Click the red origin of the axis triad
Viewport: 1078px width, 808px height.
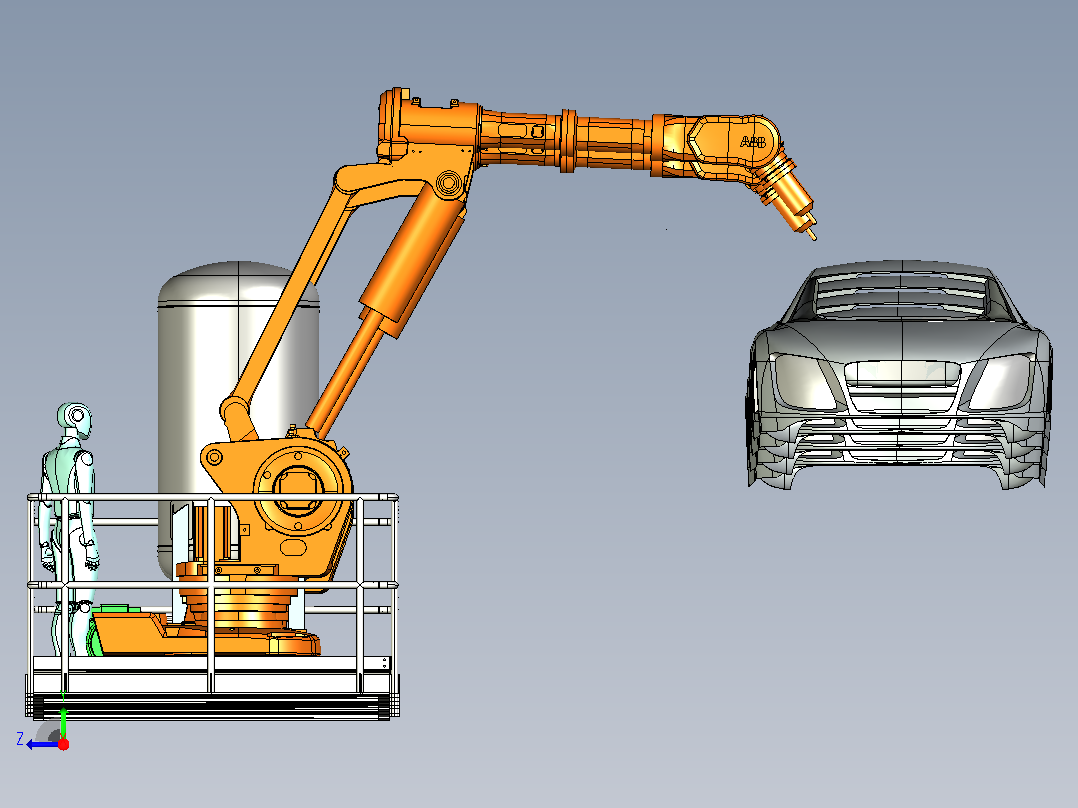tap(63, 744)
